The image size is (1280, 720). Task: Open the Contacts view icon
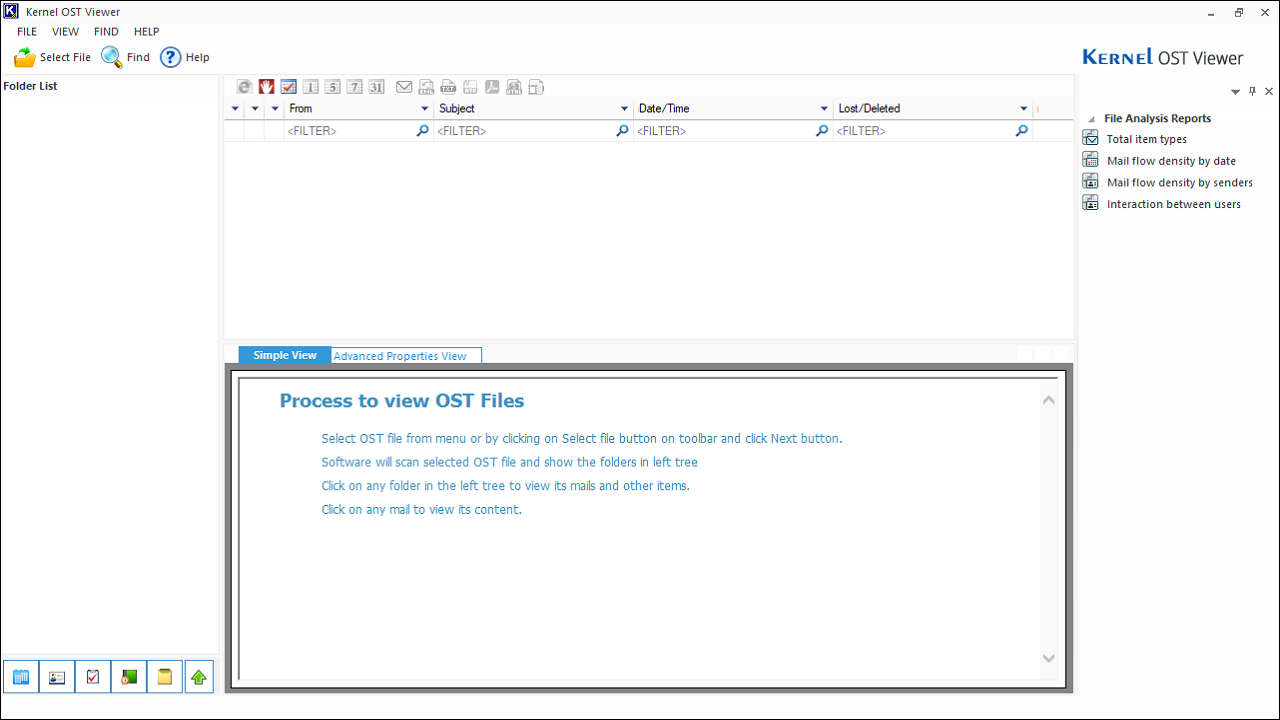(x=56, y=676)
